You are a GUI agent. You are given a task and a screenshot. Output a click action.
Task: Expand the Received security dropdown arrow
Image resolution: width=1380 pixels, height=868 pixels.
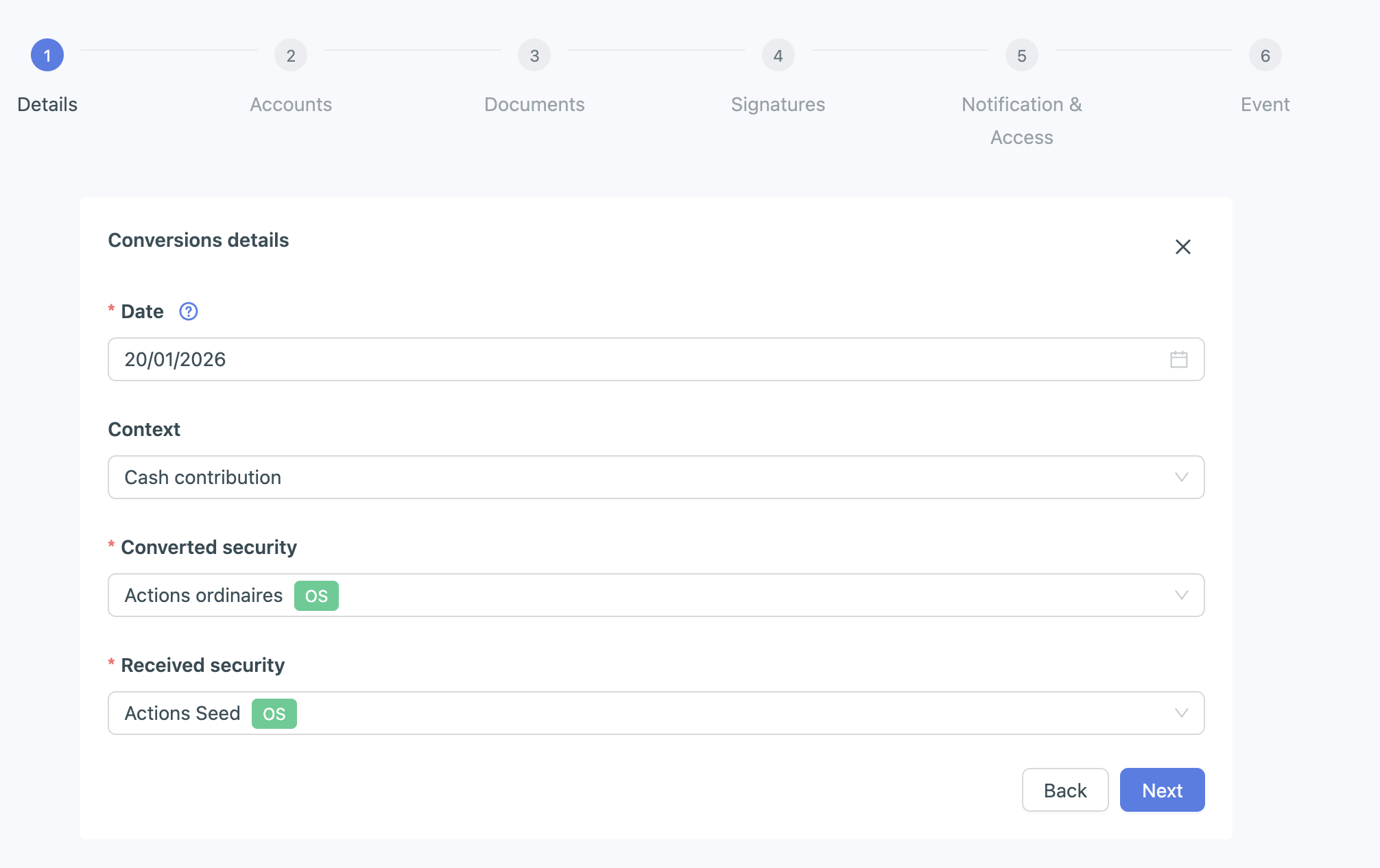1181,713
